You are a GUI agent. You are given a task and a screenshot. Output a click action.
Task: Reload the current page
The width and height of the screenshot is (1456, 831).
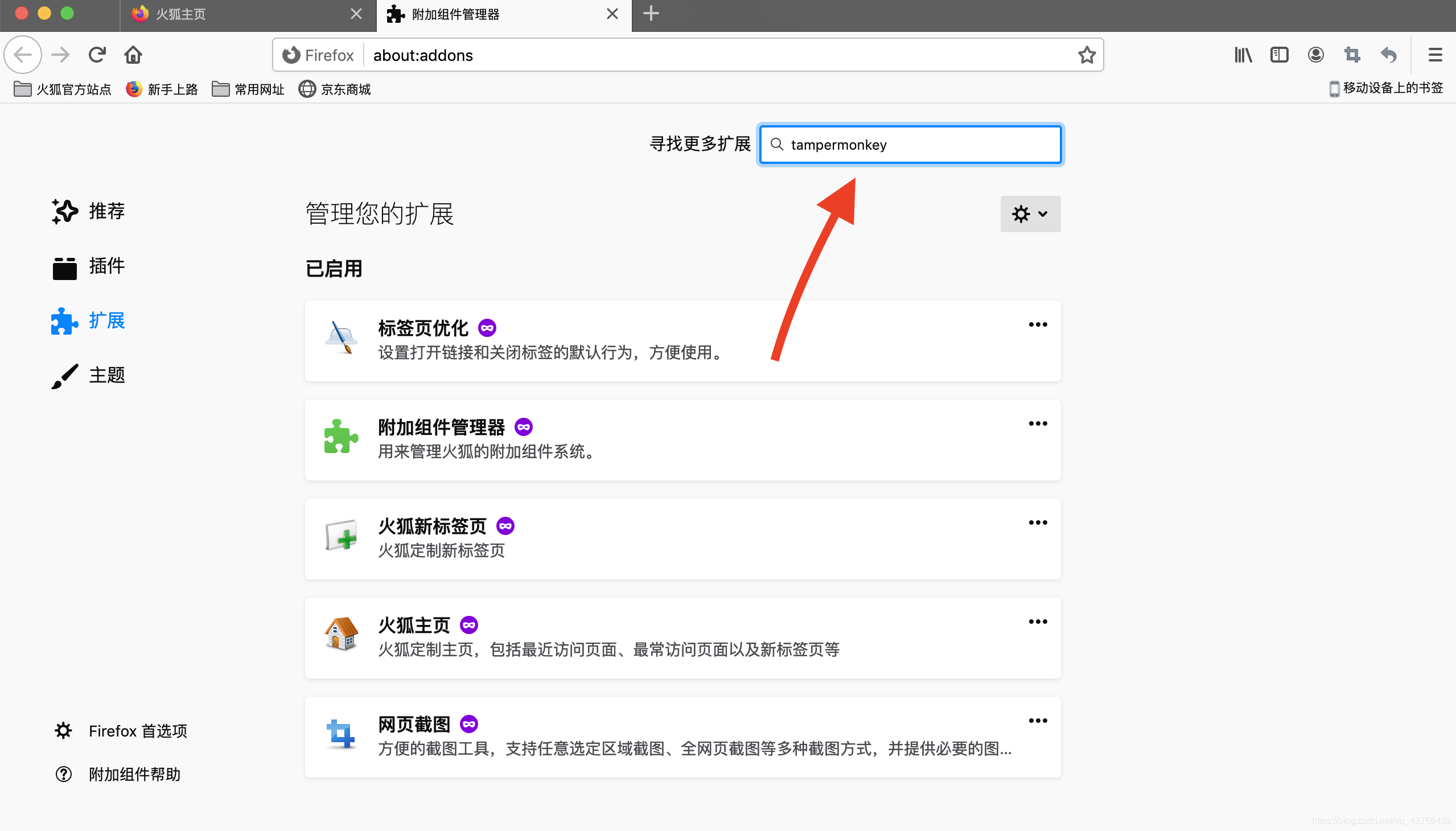(x=97, y=55)
